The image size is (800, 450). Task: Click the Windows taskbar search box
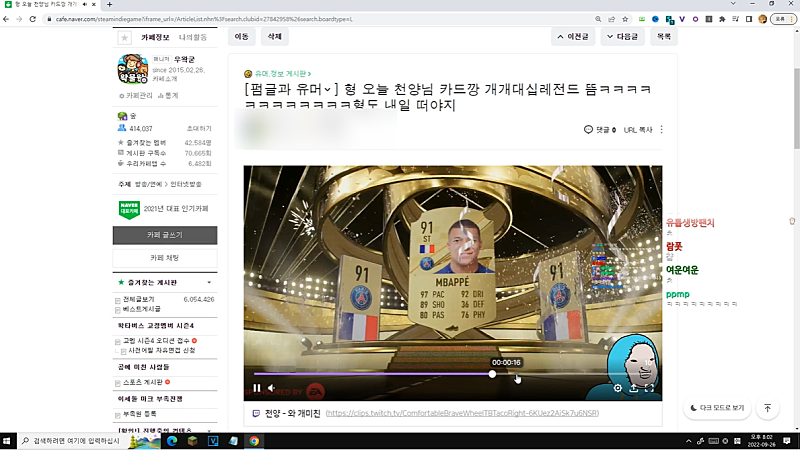[x=89, y=441]
